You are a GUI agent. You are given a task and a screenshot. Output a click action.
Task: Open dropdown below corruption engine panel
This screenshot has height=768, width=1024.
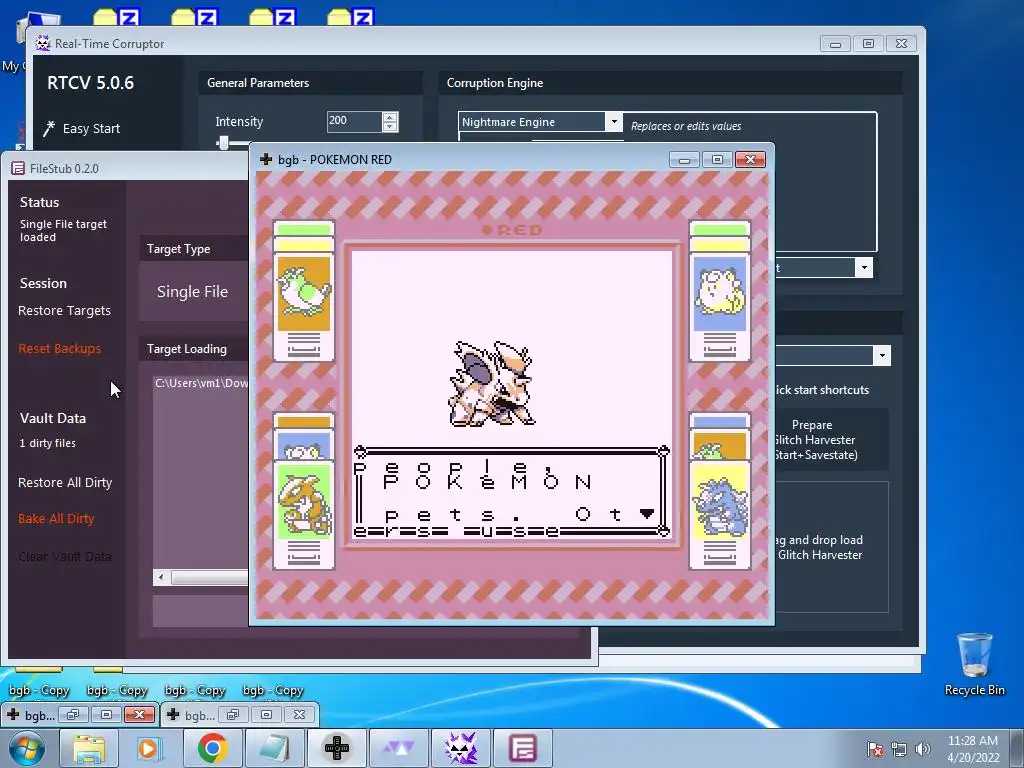click(864, 268)
